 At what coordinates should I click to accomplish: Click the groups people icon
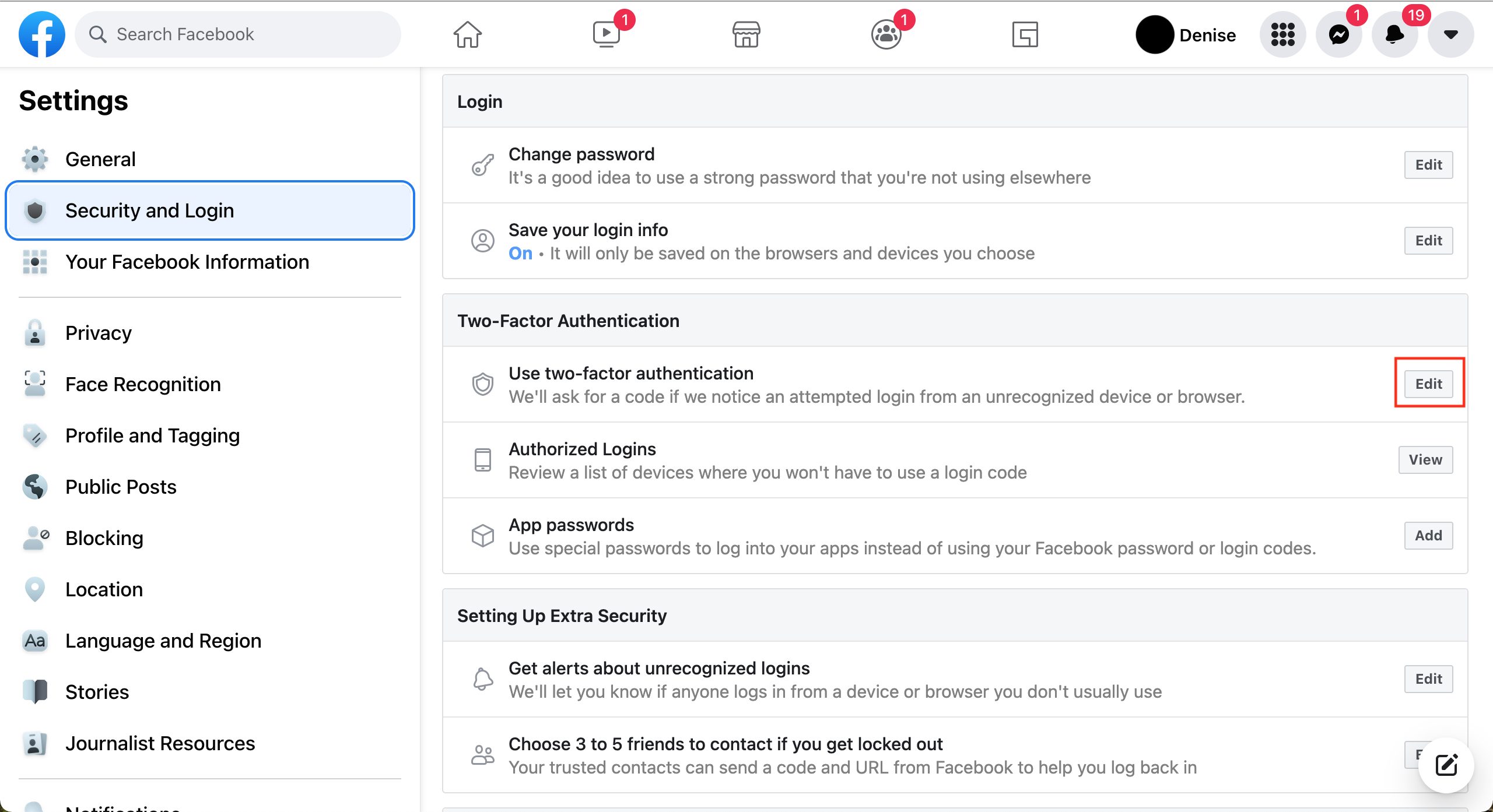885,34
